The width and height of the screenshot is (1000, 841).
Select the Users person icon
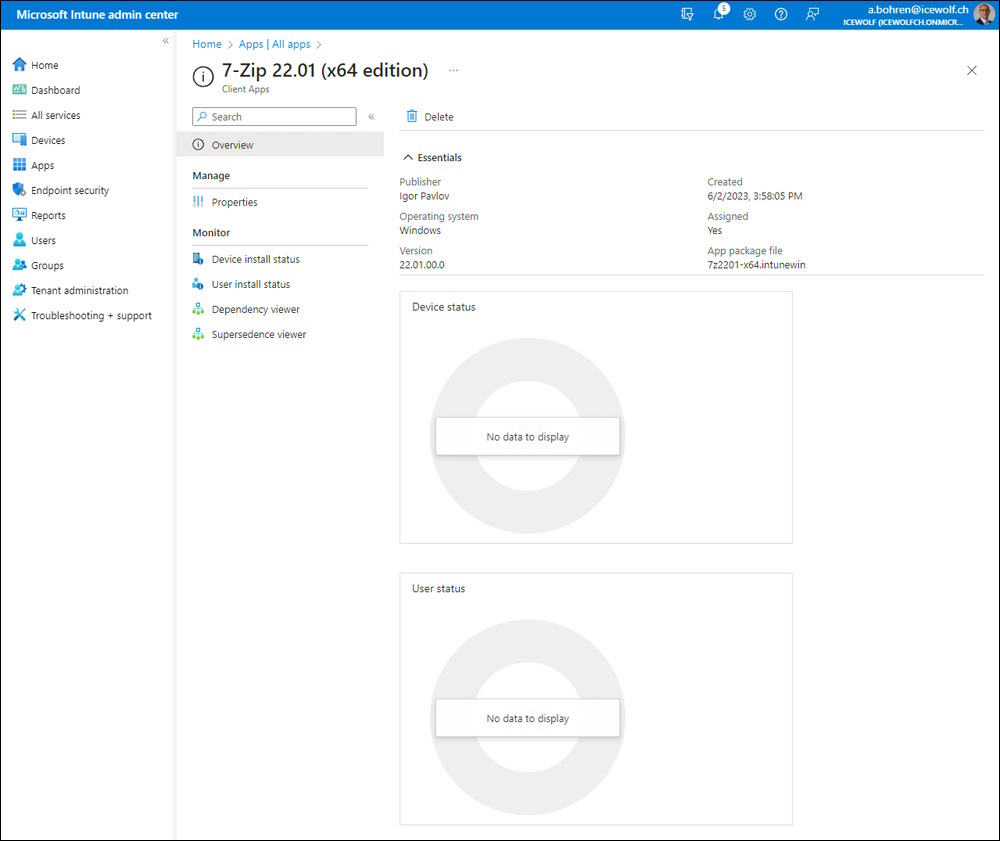pos(19,240)
